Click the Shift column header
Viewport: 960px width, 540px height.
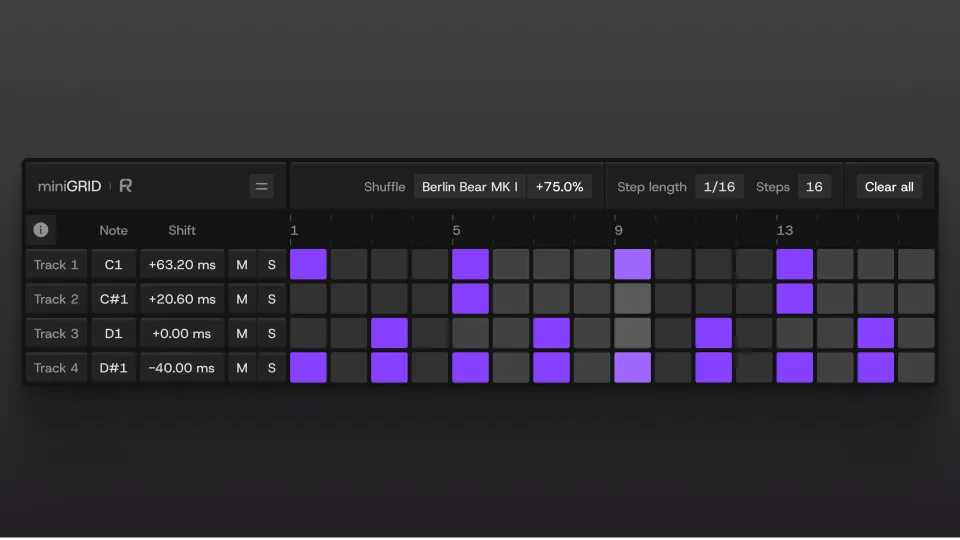click(x=182, y=230)
